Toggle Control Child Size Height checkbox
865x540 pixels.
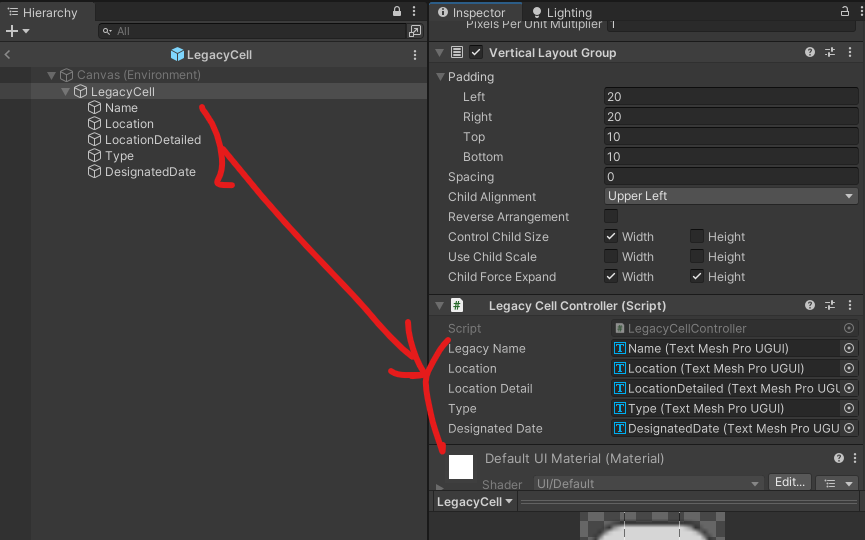[697, 236]
